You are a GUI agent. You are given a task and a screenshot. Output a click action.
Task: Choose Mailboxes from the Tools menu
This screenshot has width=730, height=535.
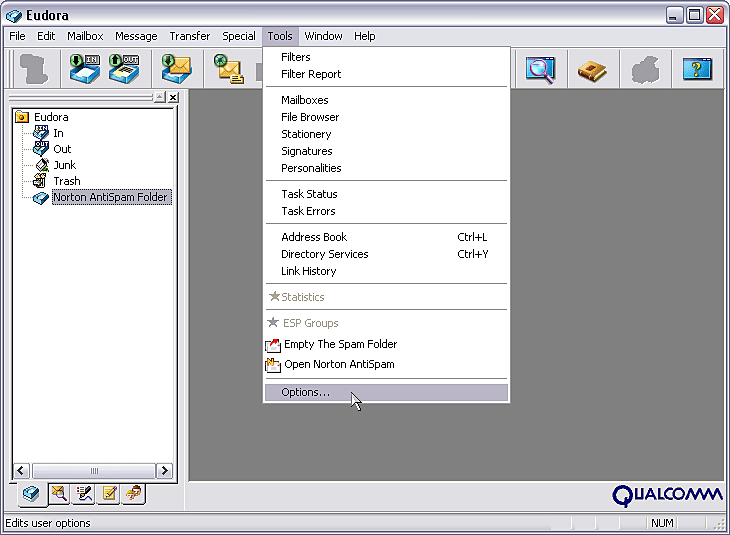point(386,100)
